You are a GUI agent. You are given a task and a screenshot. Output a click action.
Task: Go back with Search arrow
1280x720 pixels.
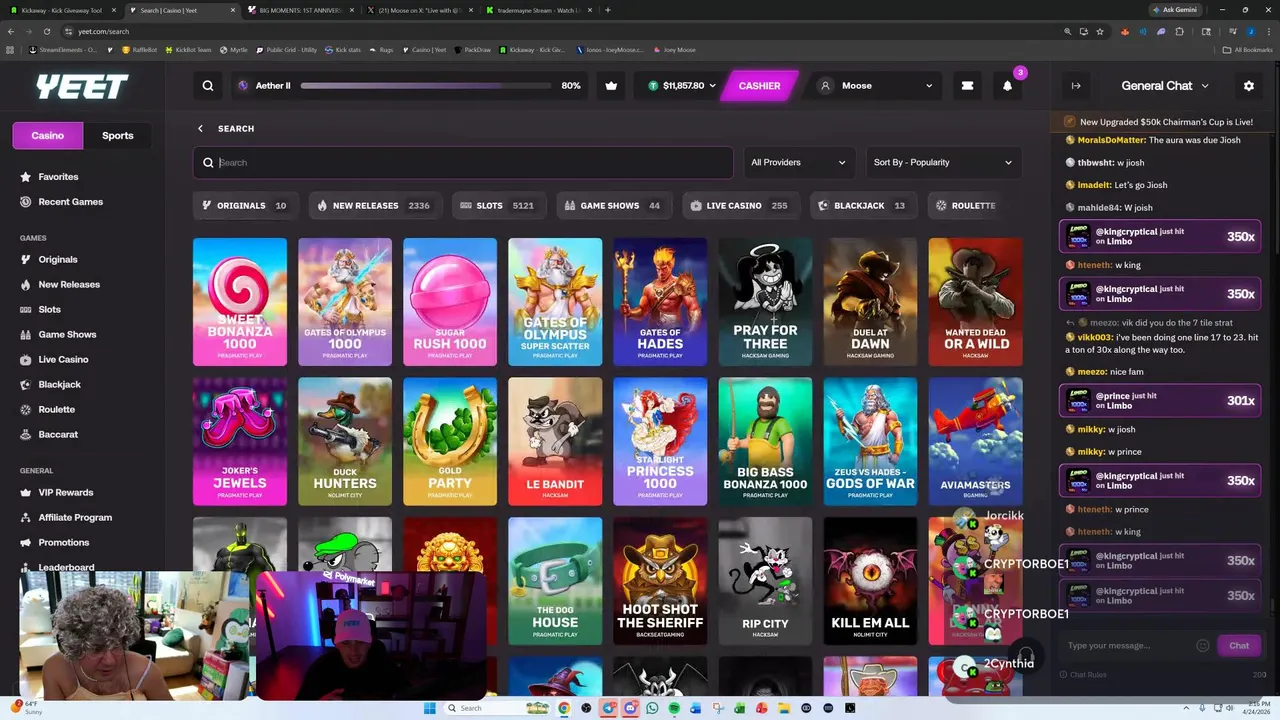pyautogui.click(x=200, y=128)
